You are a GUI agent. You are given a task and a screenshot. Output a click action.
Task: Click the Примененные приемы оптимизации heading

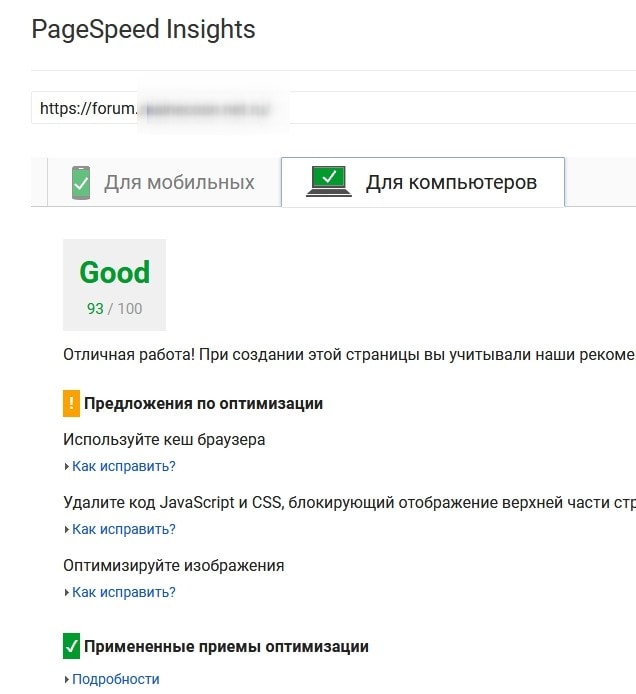click(226, 647)
